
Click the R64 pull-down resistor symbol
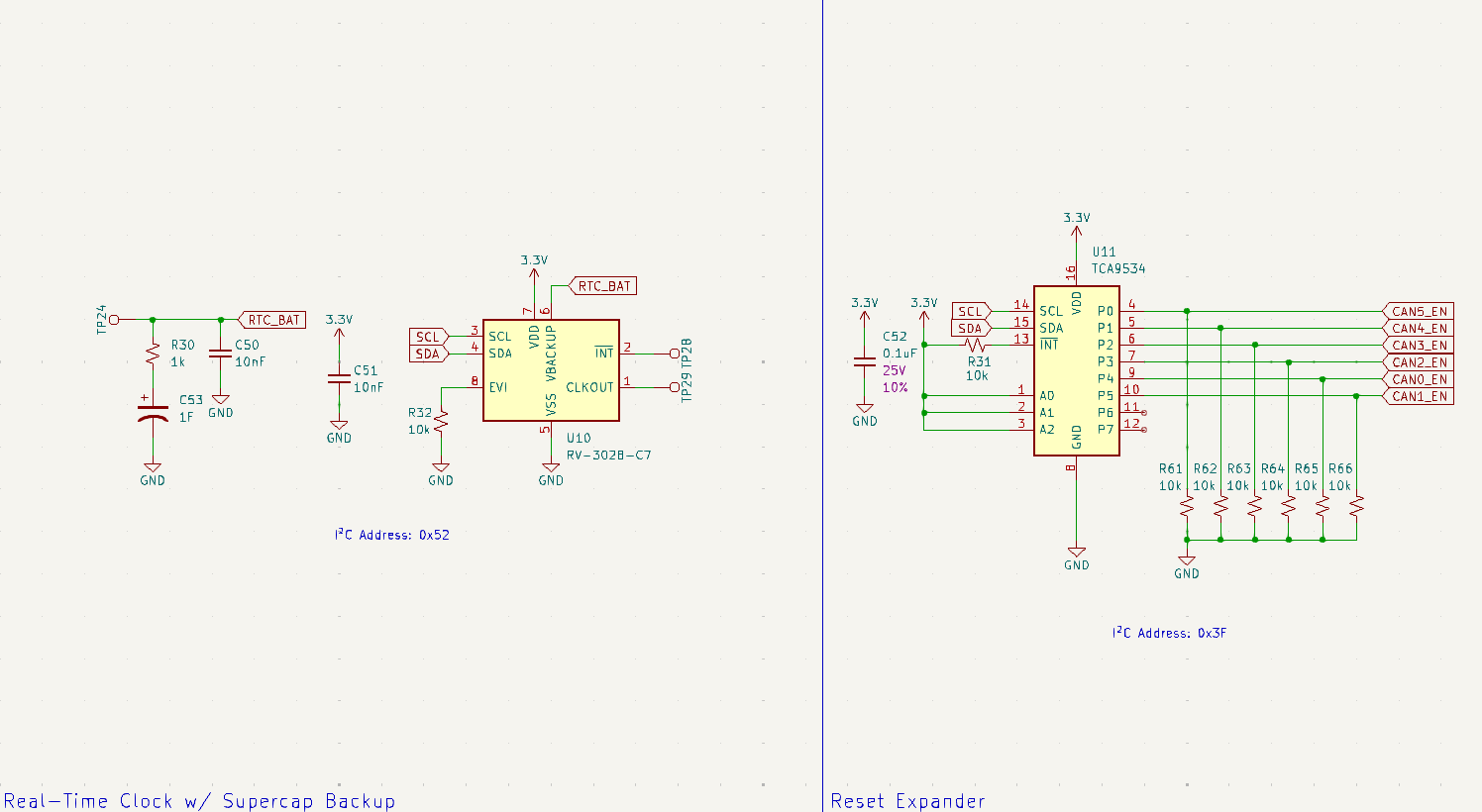pos(1288,505)
